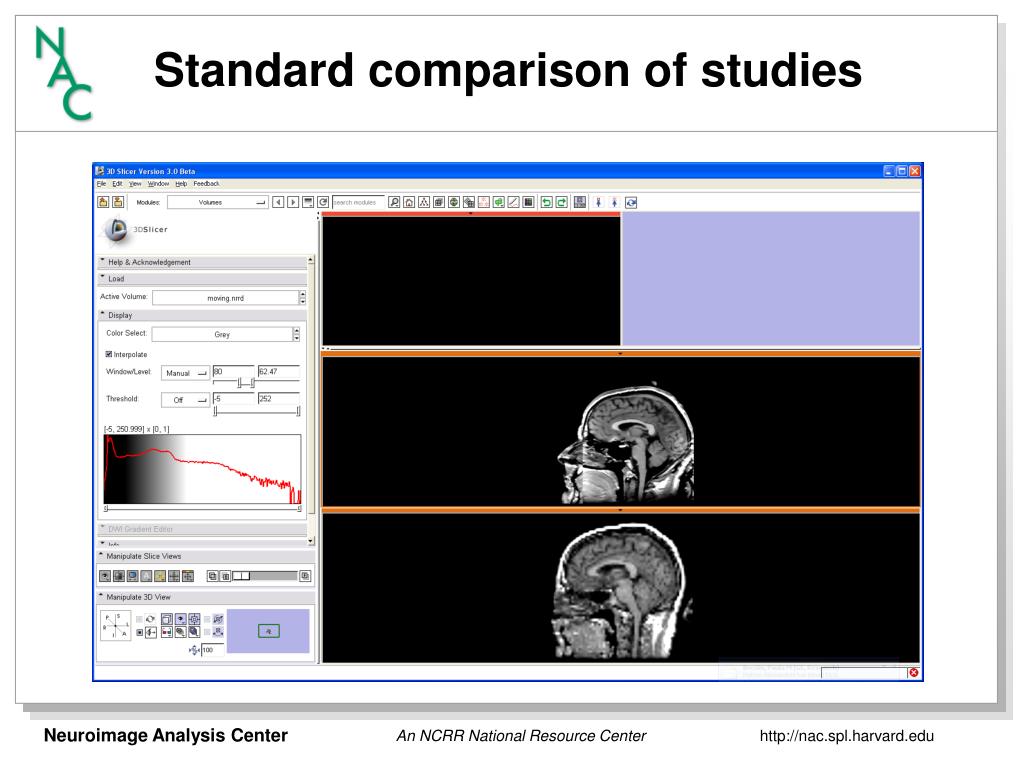Click the red error log icon
The height and width of the screenshot is (767, 1023).
coord(913,672)
